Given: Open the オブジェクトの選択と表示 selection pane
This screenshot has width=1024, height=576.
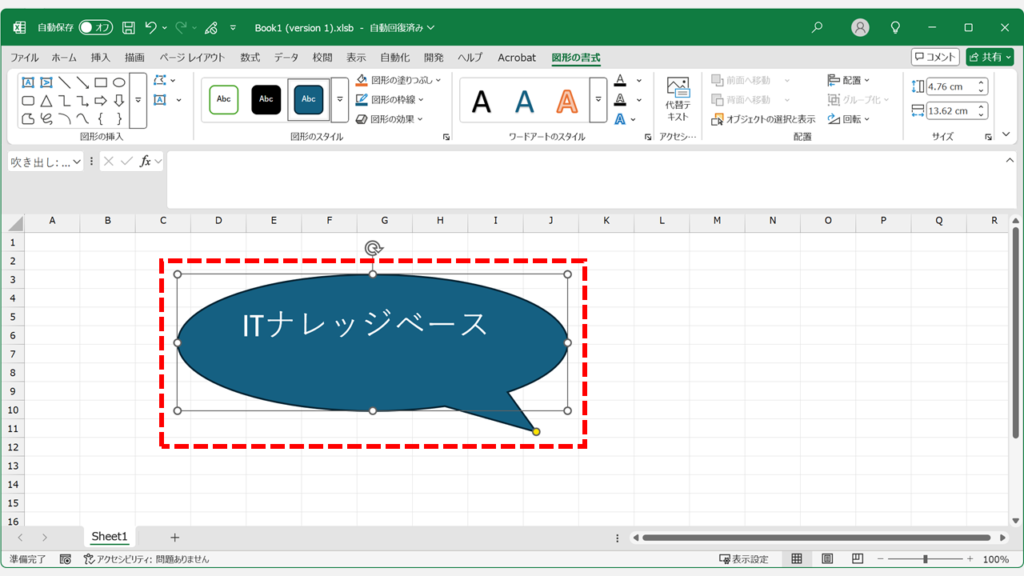Looking at the screenshot, I should point(763,119).
